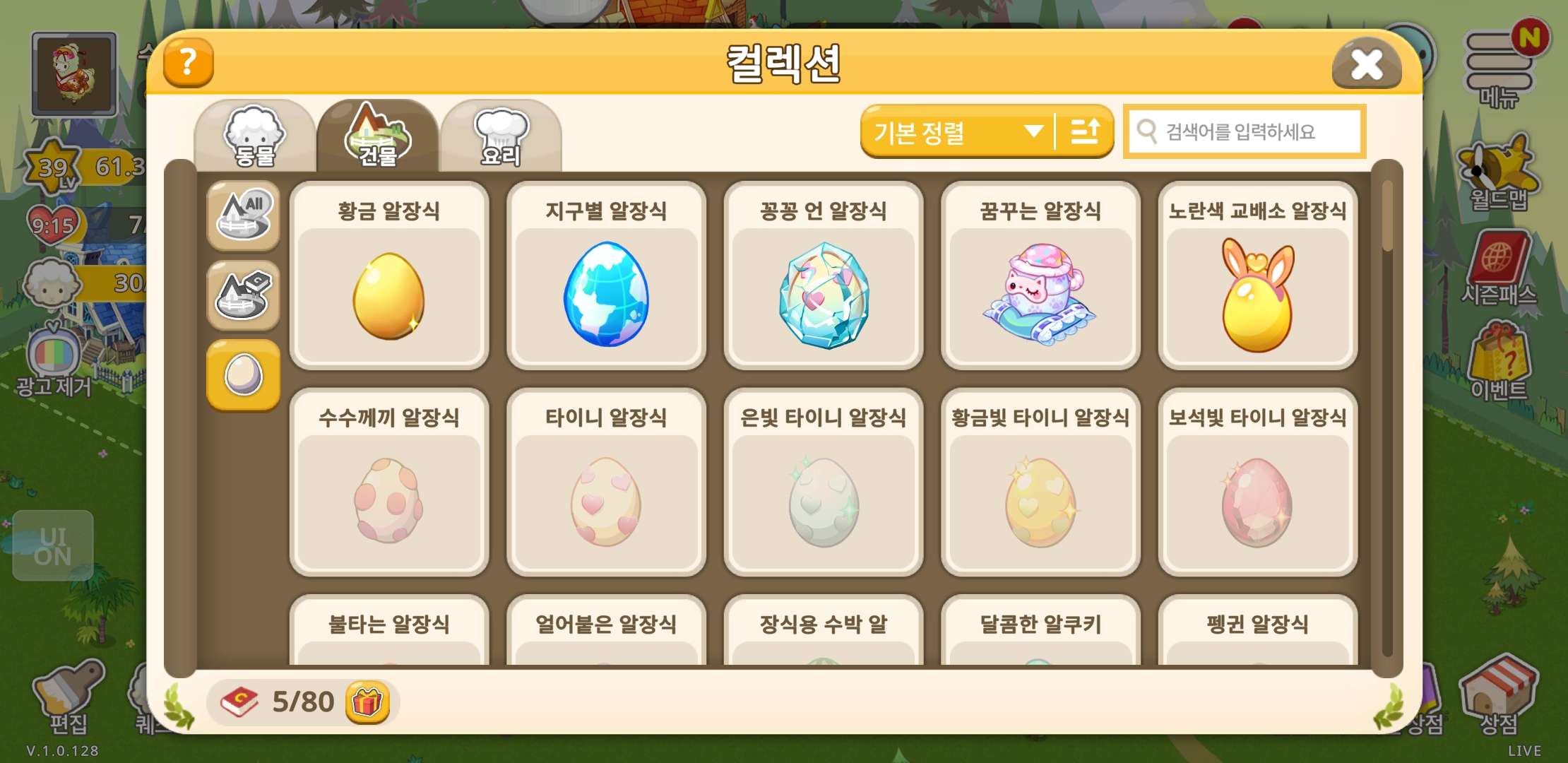Claim the collection gift box reward
Image resolution: width=1568 pixels, height=763 pixels.
point(367,702)
